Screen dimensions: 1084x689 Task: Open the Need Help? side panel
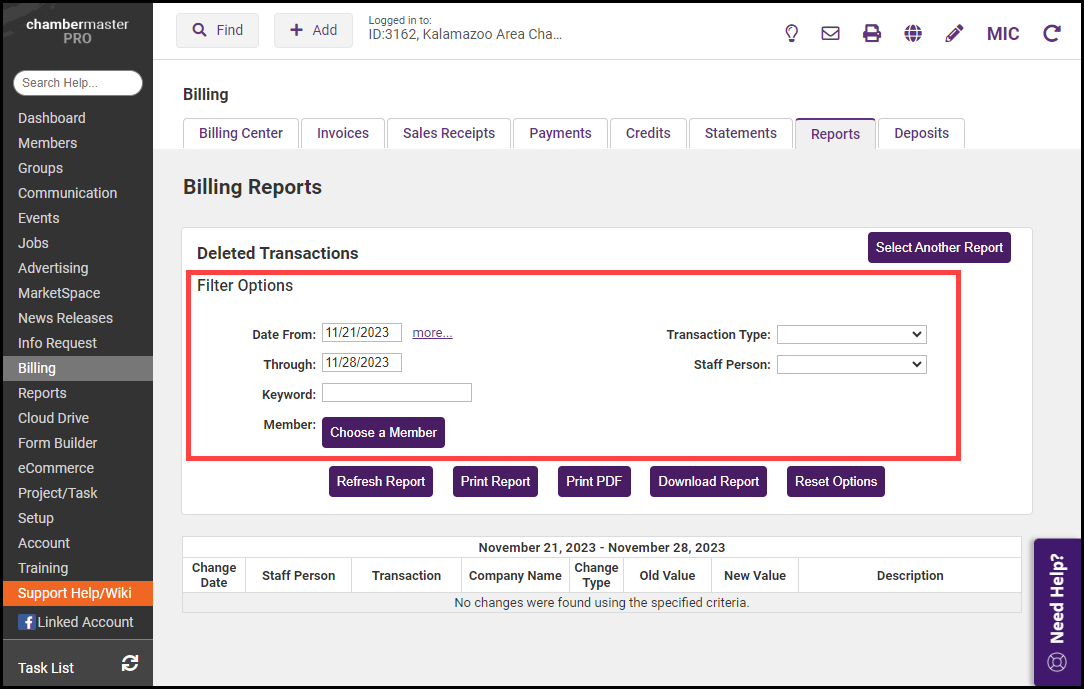tap(1057, 612)
